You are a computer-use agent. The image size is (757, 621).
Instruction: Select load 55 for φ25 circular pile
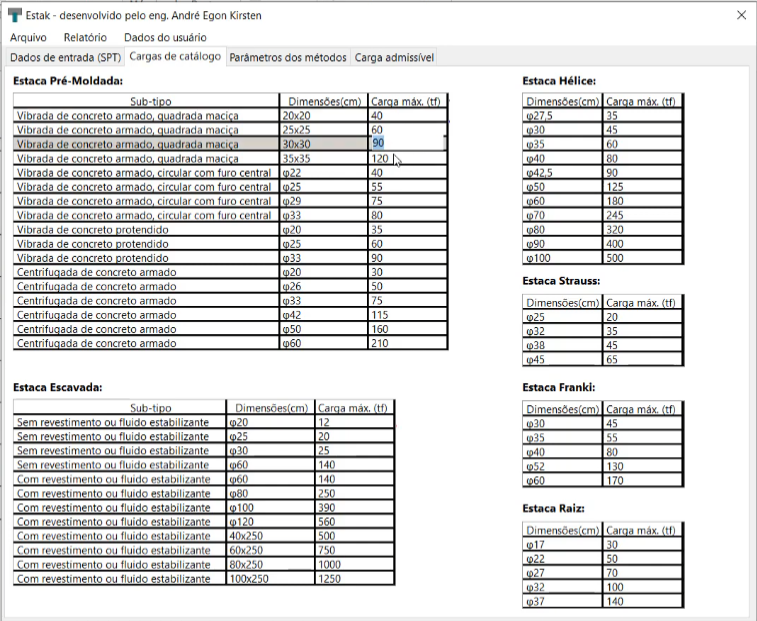407,186
